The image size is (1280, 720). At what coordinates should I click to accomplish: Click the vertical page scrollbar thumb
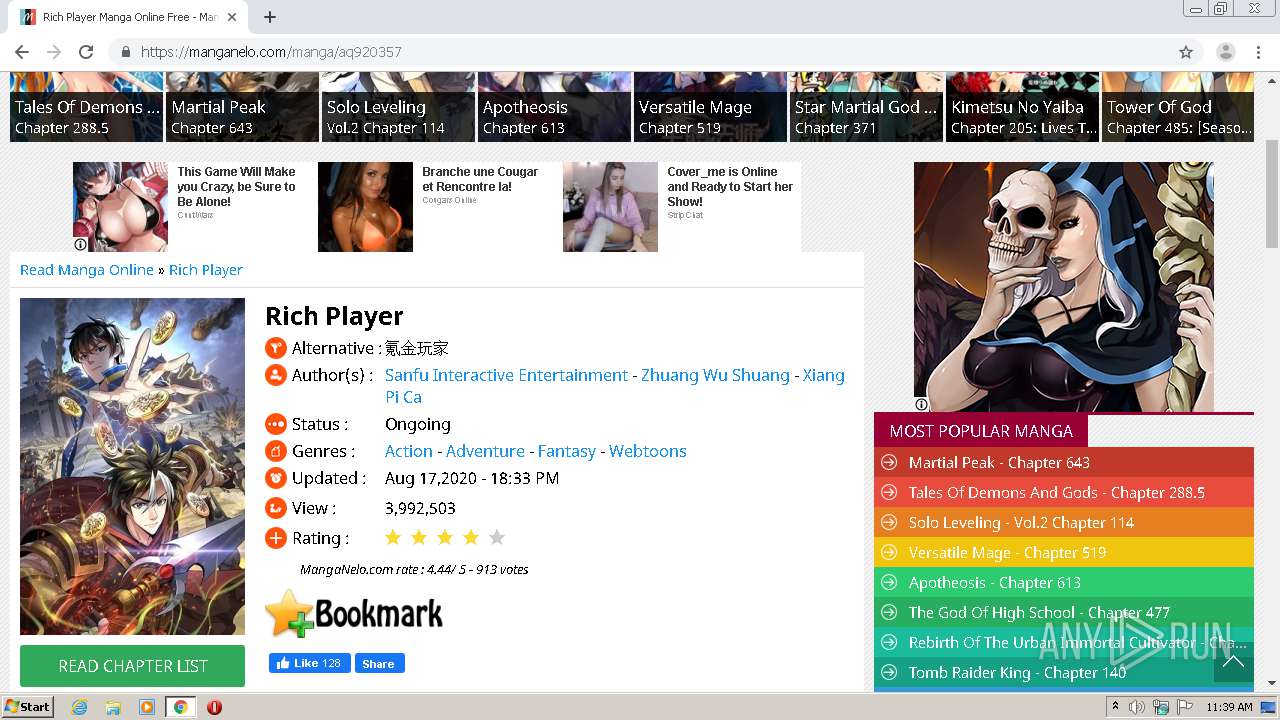[x=1272, y=193]
